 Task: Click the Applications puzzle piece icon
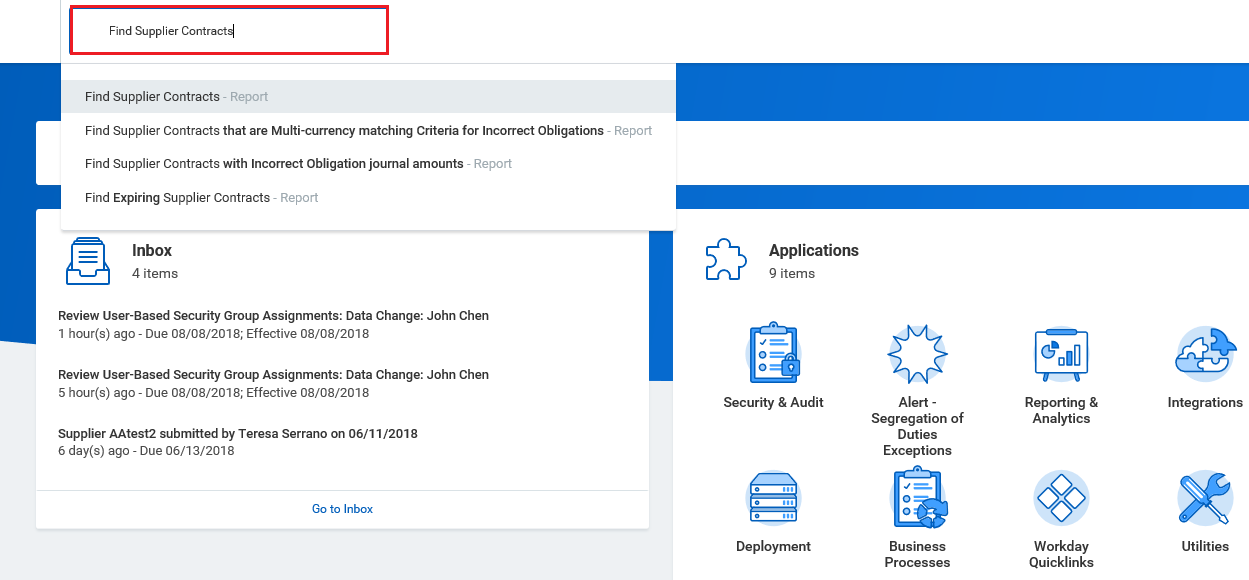(726, 261)
